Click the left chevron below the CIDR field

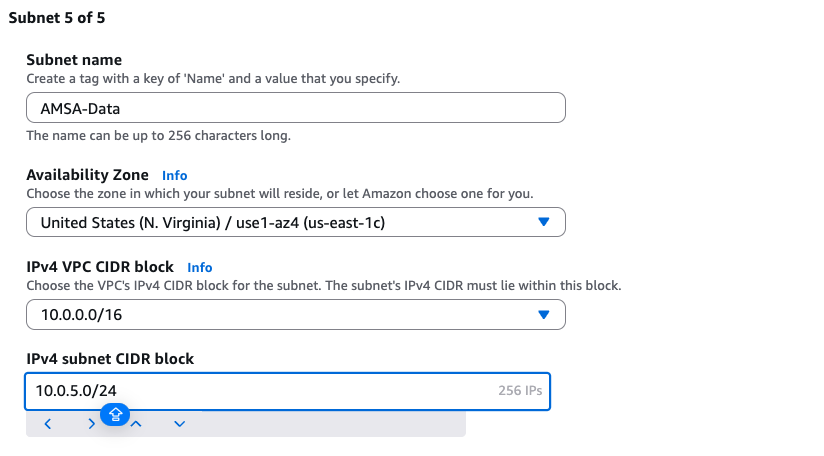tap(47, 424)
